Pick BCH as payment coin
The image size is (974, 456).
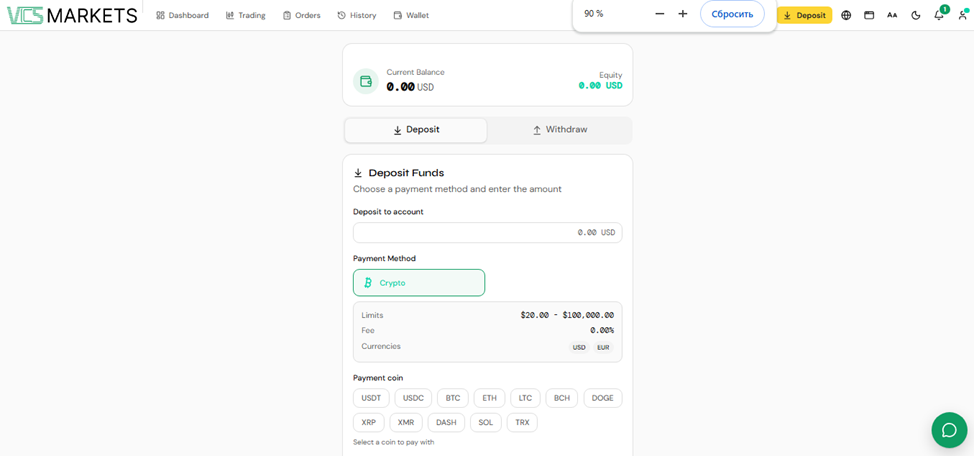coord(562,398)
